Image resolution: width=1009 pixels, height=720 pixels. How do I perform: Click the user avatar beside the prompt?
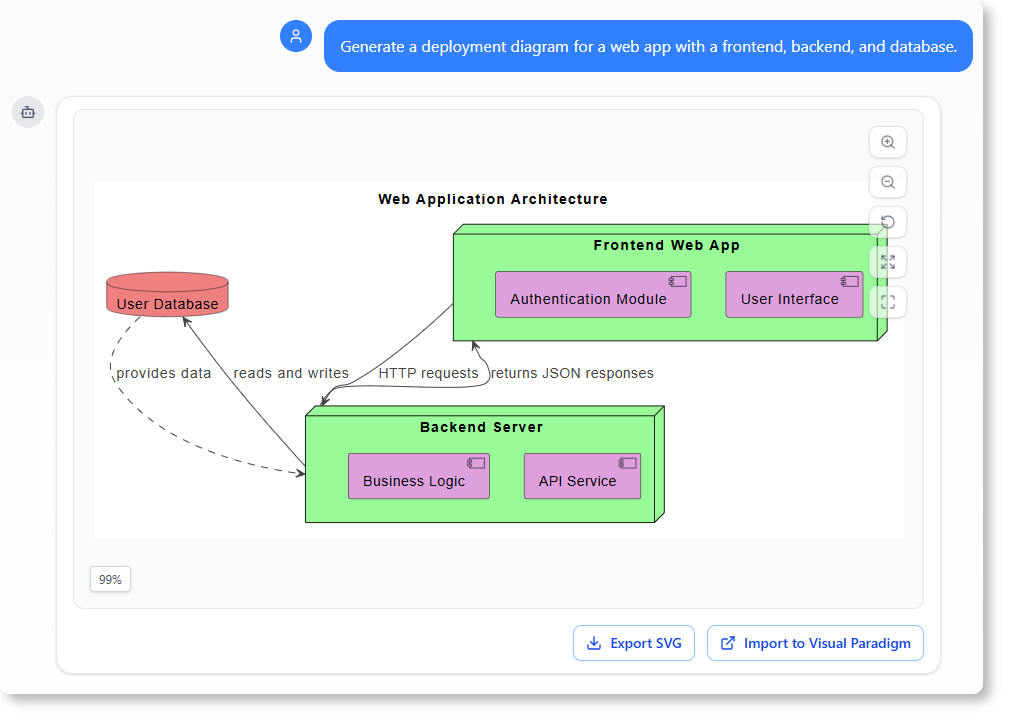[295, 36]
